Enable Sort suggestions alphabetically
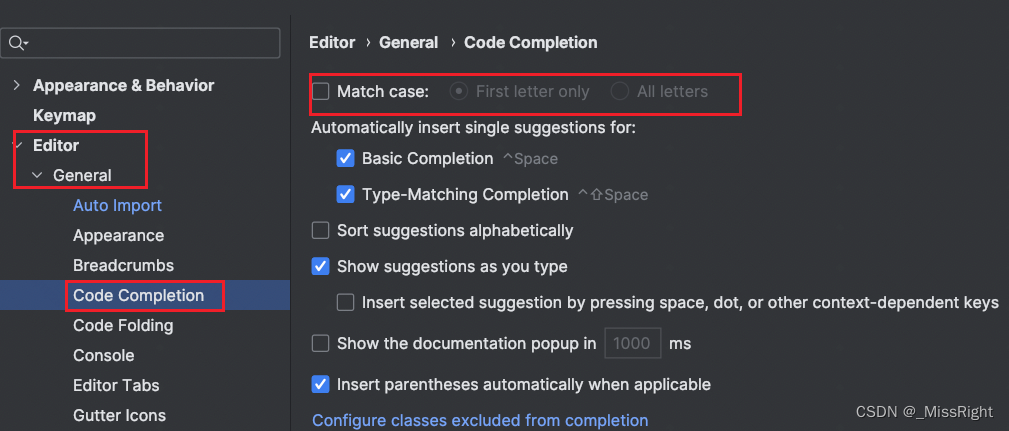Image resolution: width=1009 pixels, height=431 pixels. click(321, 231)
